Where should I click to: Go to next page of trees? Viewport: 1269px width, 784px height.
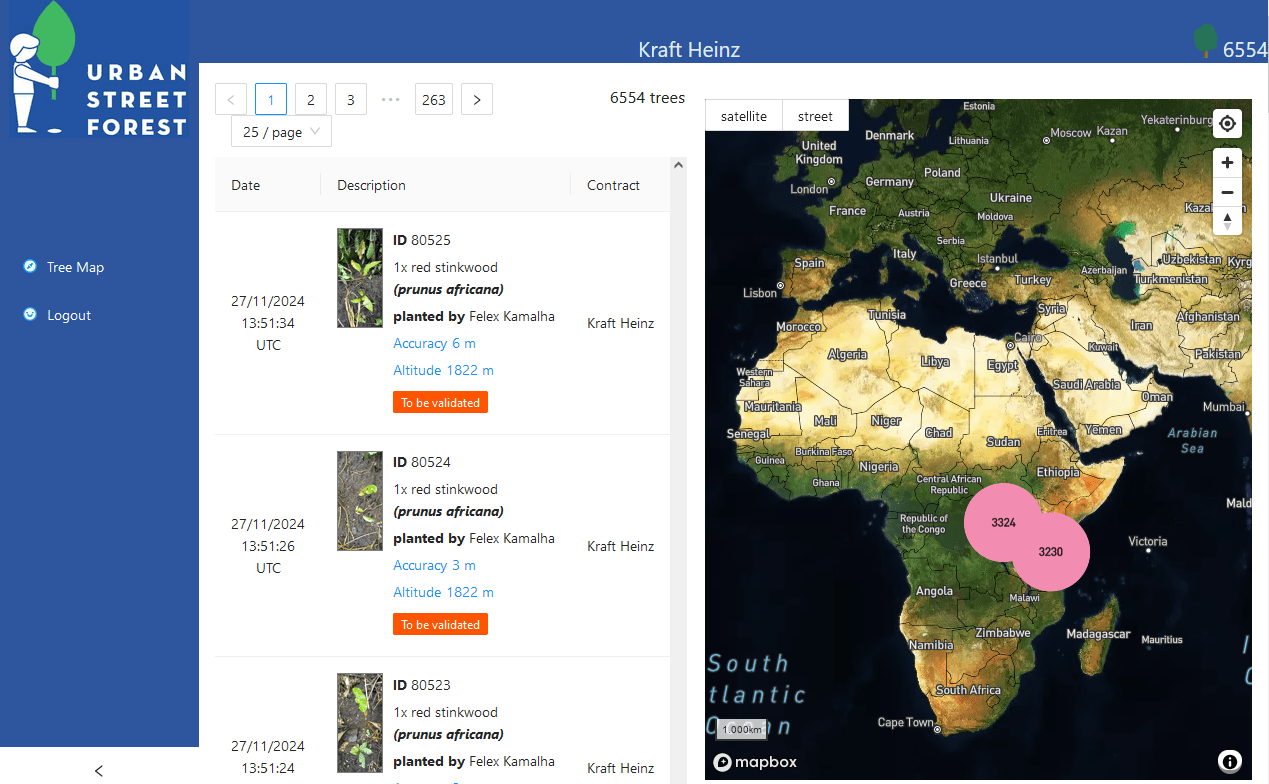point(477,99)
